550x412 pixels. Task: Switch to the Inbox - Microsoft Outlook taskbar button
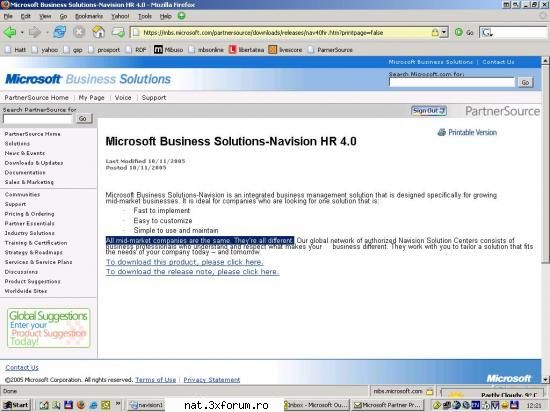pyautogui.click(x=317, y=405)
